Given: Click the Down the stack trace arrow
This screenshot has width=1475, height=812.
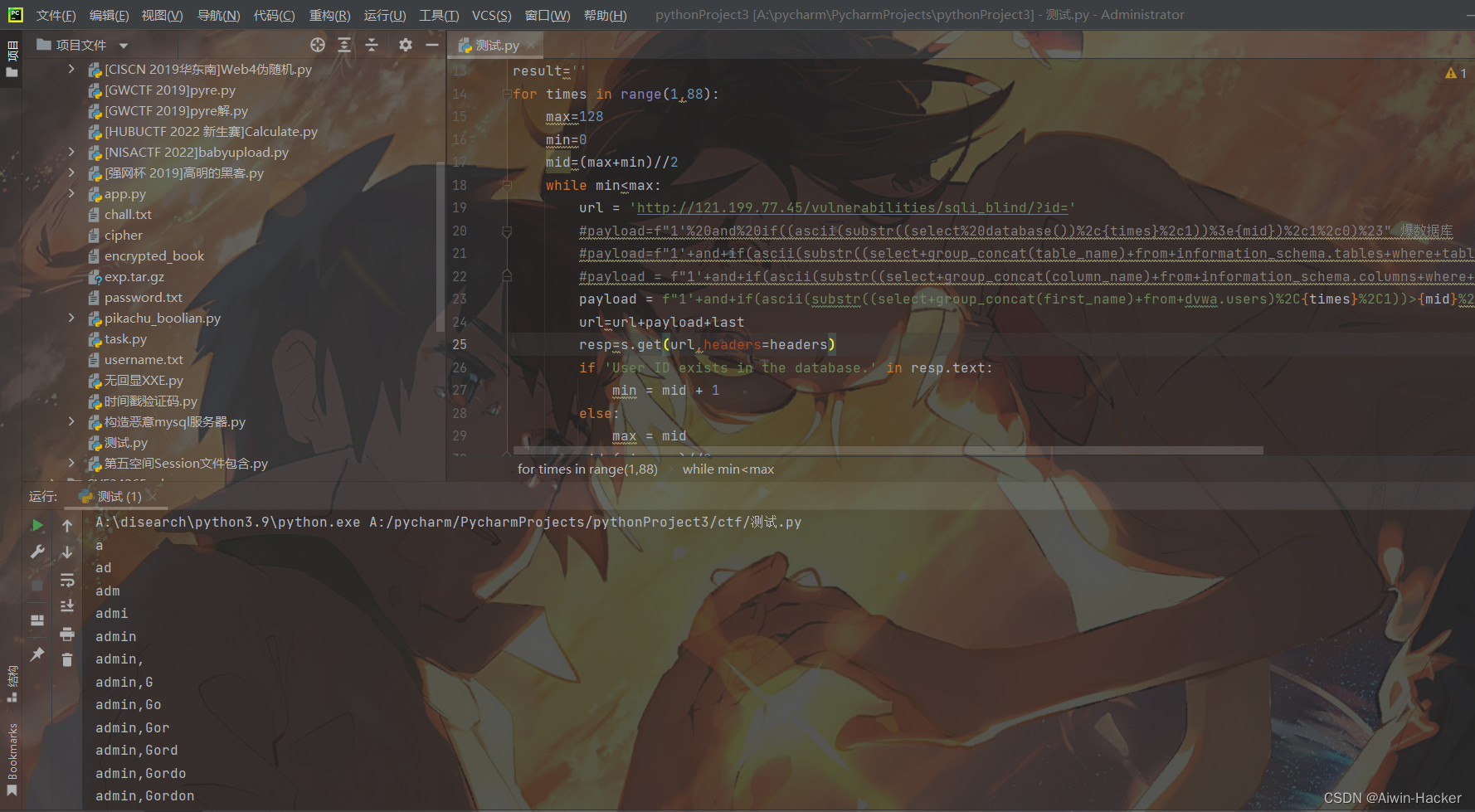Looking at the screenshot, I should [x=67, y=552].
